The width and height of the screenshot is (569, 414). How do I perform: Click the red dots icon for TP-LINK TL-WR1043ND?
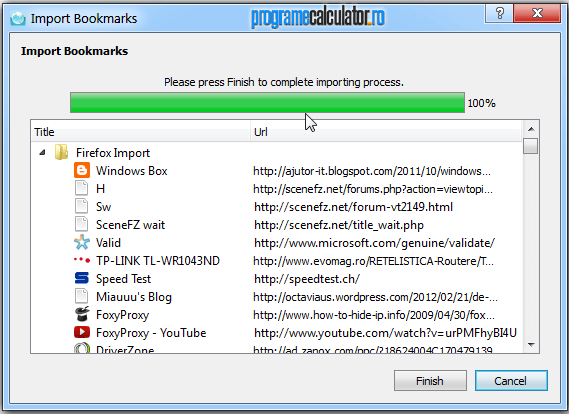pos(82,260)
